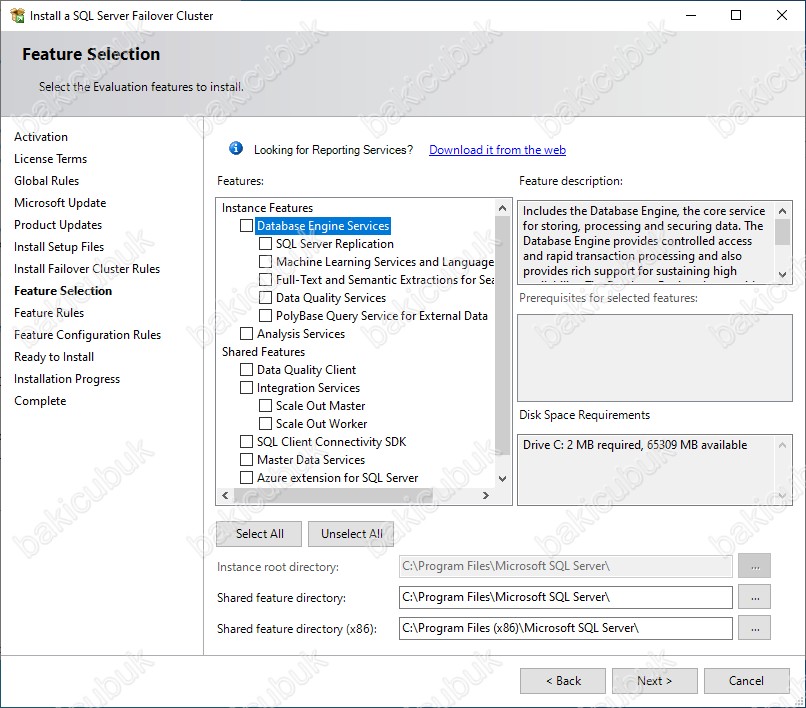The width and height of the screenshot is (806, 708).
Task: Browse for the shared feature directory (x86)
Action: [755, 628]
